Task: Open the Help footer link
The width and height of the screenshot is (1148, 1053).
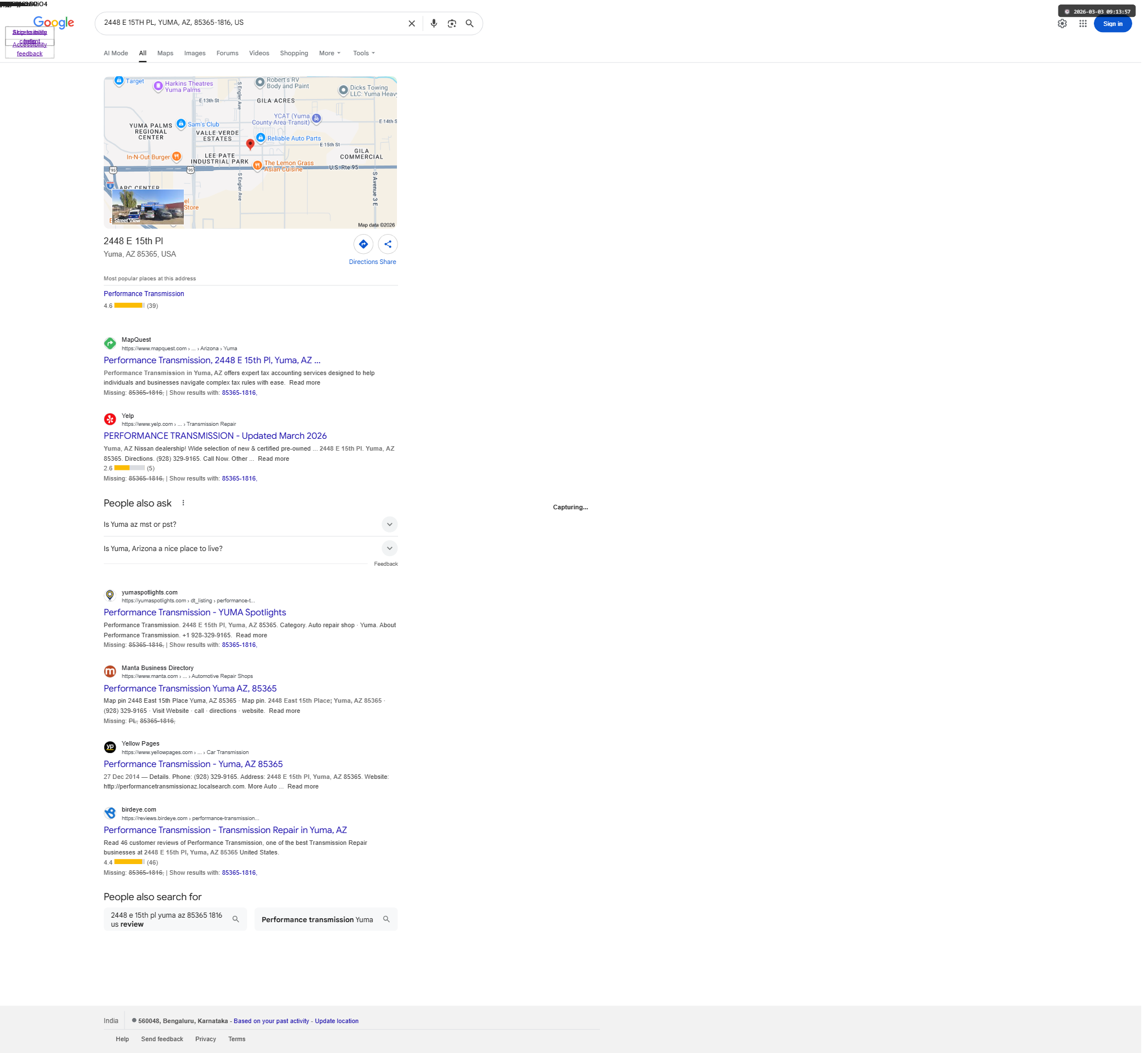Action: pos(123,1045)
